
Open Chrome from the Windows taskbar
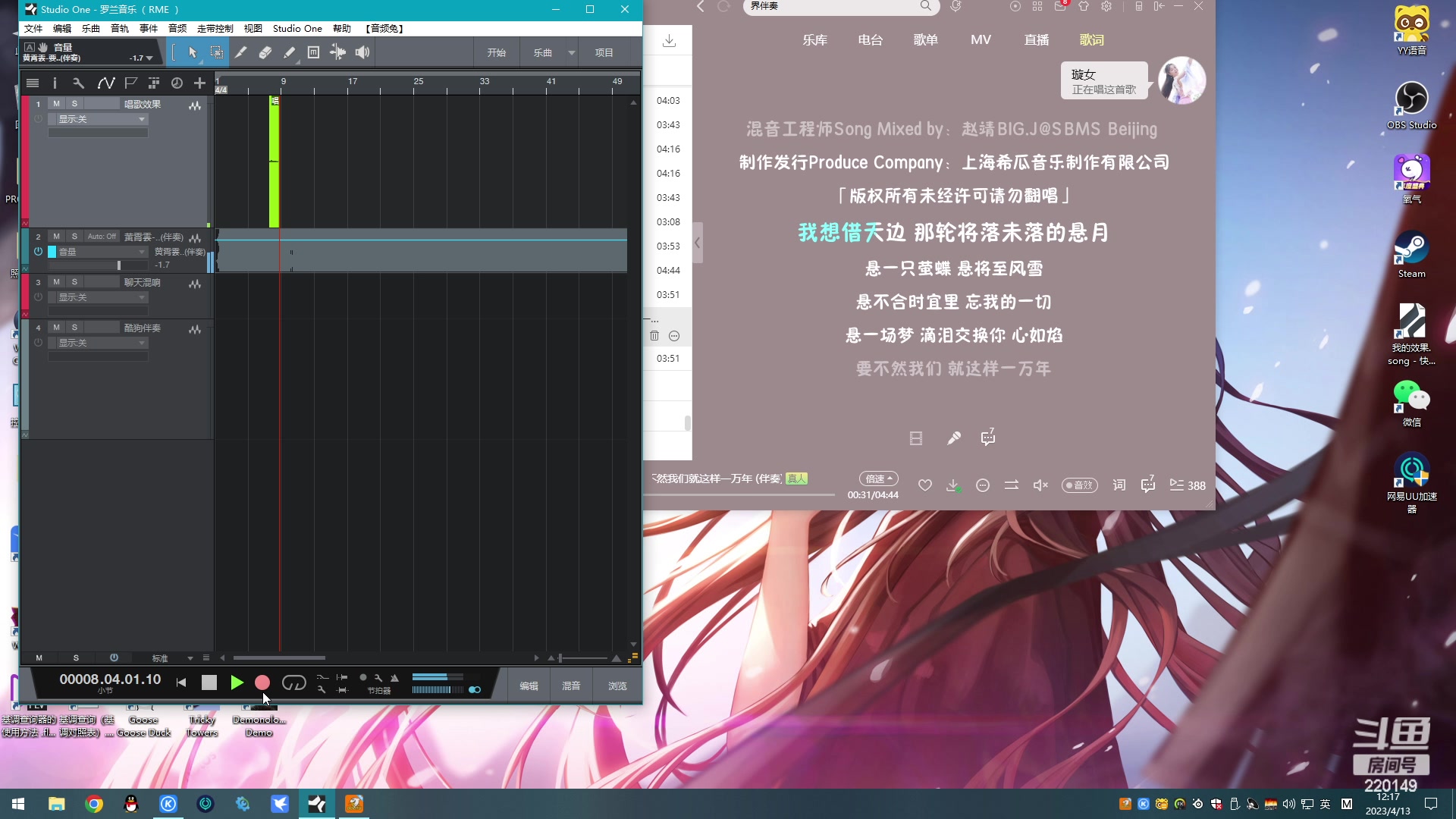tap(94, 804)
